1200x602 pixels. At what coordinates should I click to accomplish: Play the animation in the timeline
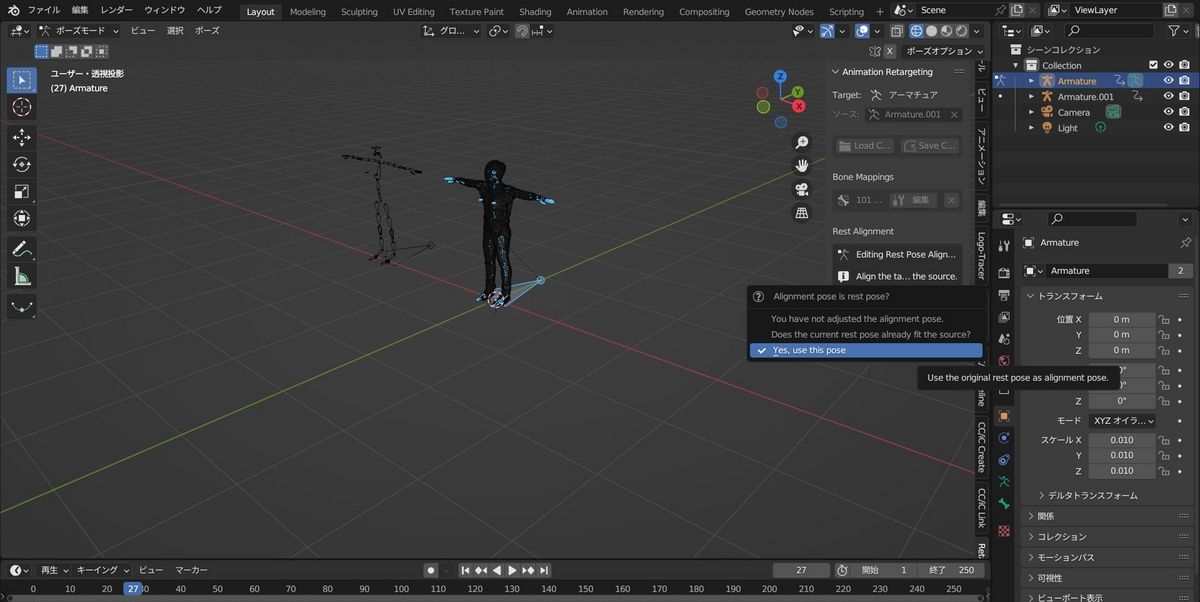coord(512,570)
